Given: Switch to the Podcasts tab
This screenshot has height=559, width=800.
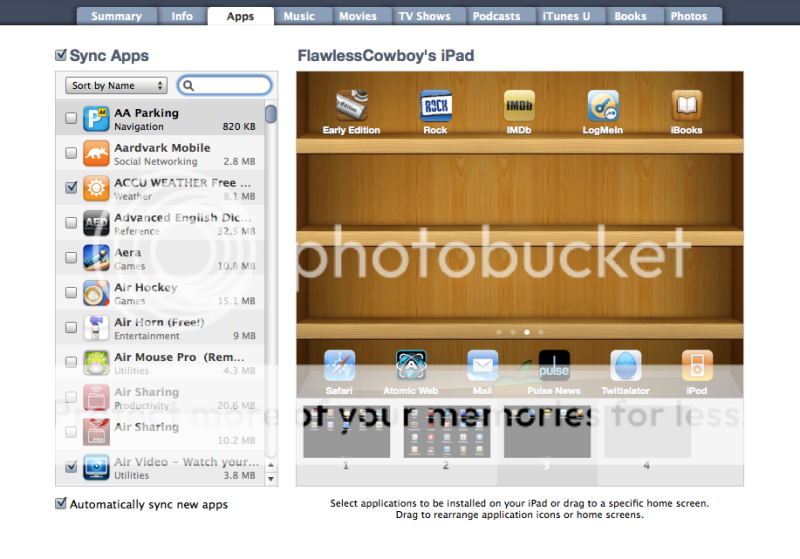Looking at the screenshot, I should click(496, 16).
